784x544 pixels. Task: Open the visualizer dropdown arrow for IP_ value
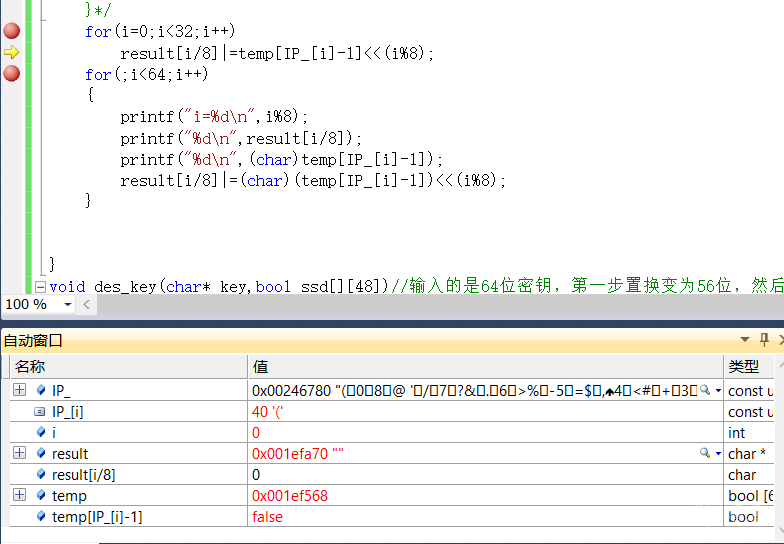[718, 390]
